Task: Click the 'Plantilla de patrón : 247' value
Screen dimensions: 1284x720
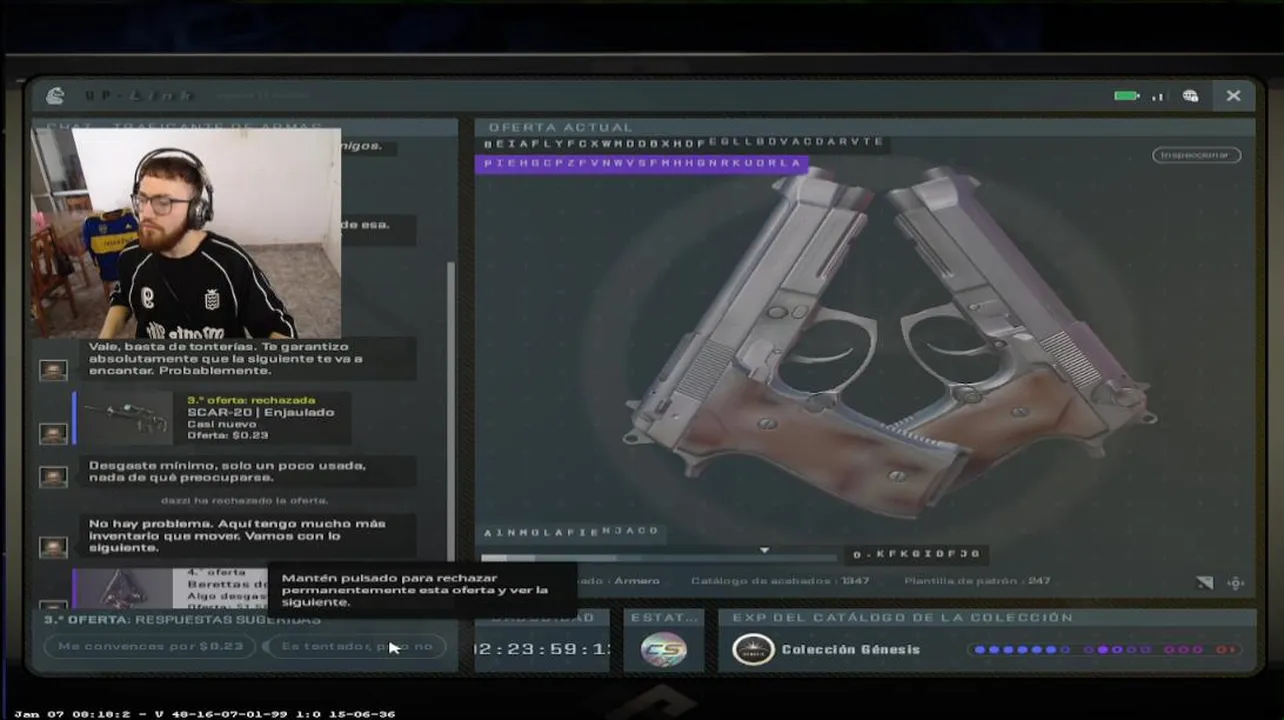Action: [x=977, y=581]
